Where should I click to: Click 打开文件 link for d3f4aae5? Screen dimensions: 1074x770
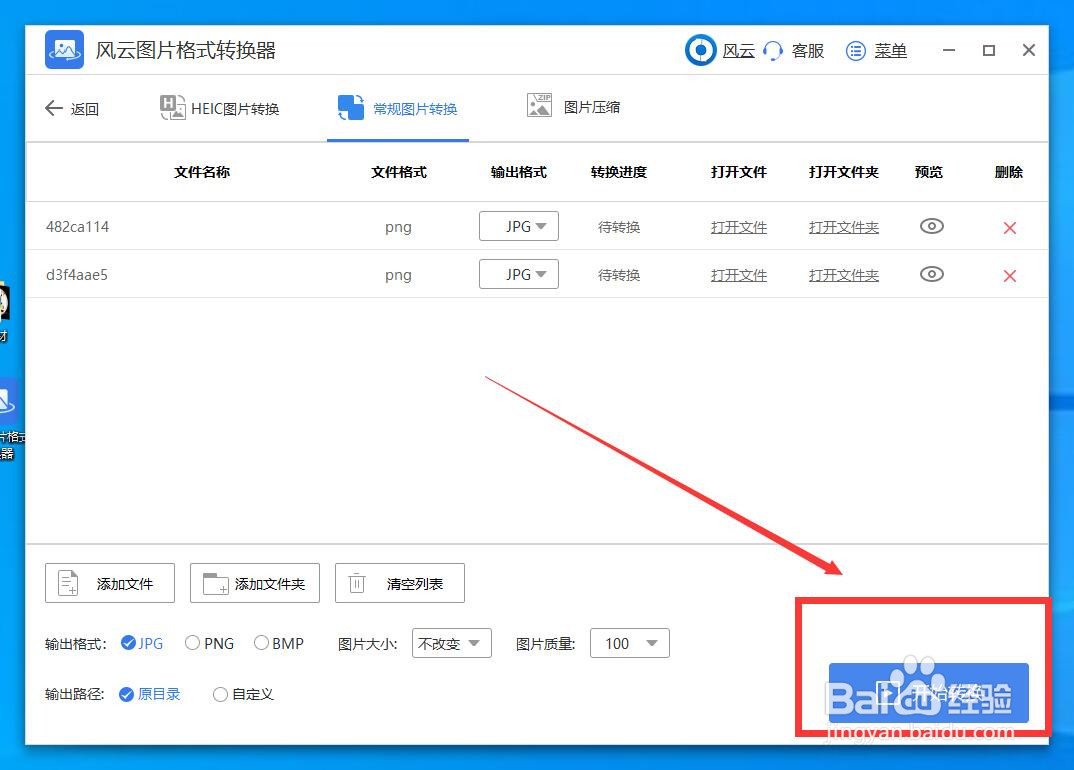coord(738,274)
